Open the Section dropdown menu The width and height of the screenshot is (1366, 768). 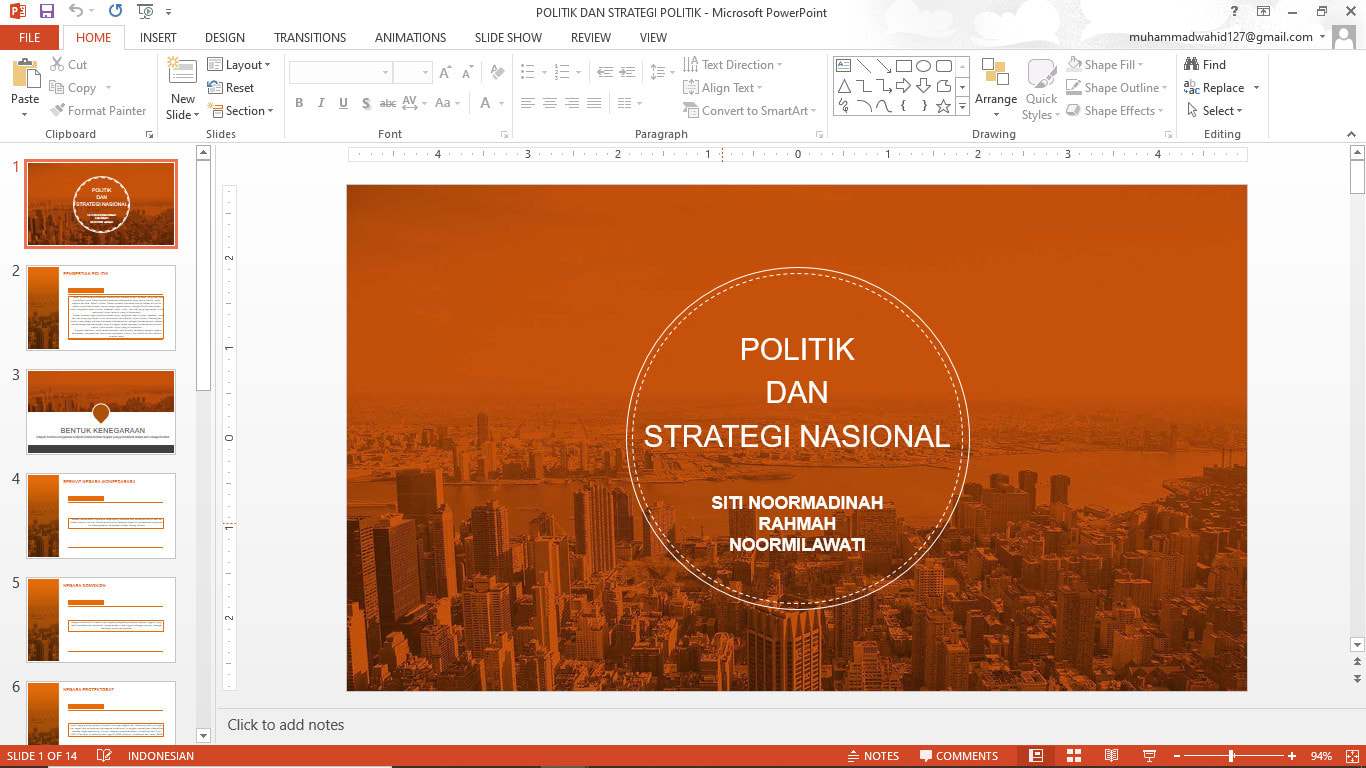point(241,111)
